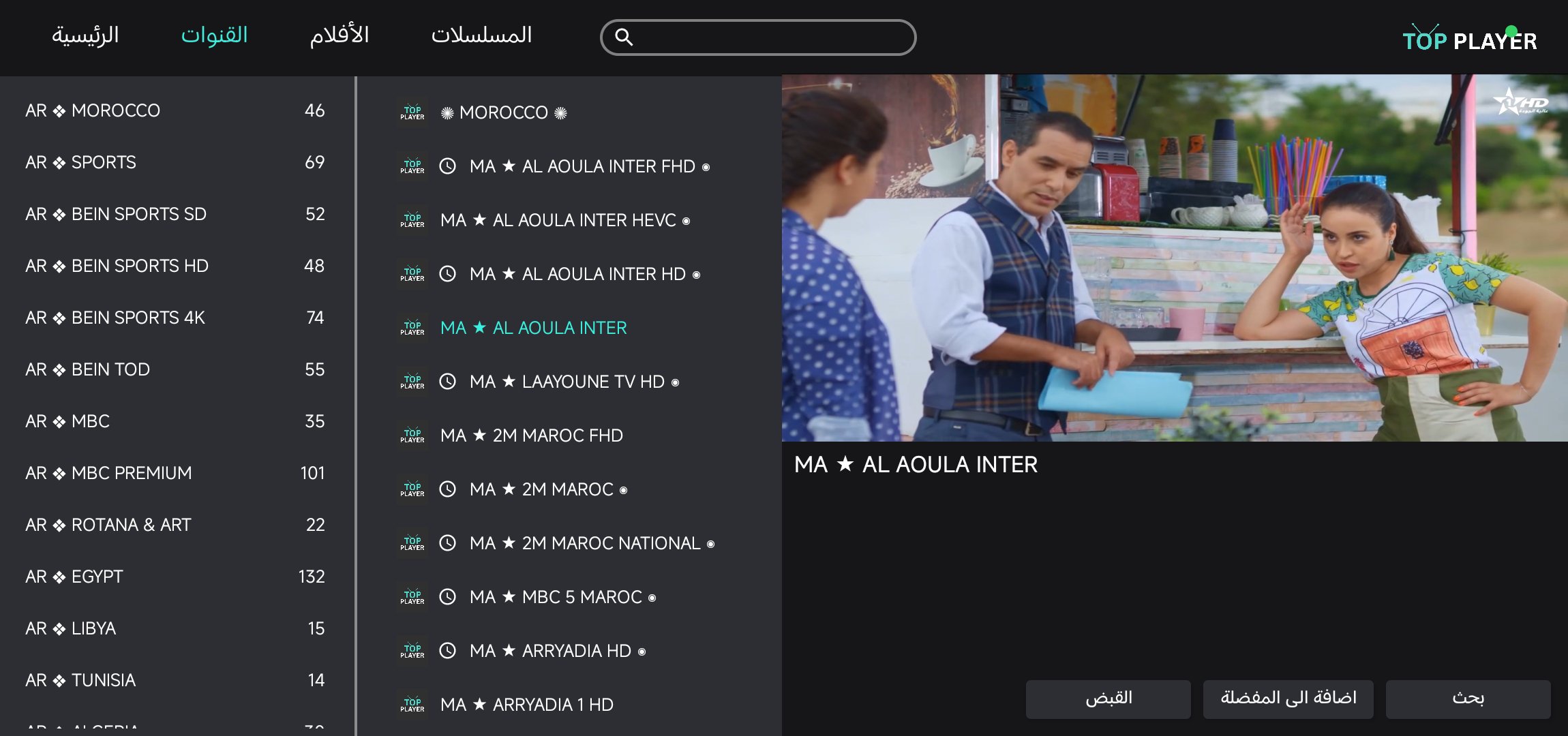
Task: Click the clock icon beside 2M MAROC NATIONAL
Action: 447,543
